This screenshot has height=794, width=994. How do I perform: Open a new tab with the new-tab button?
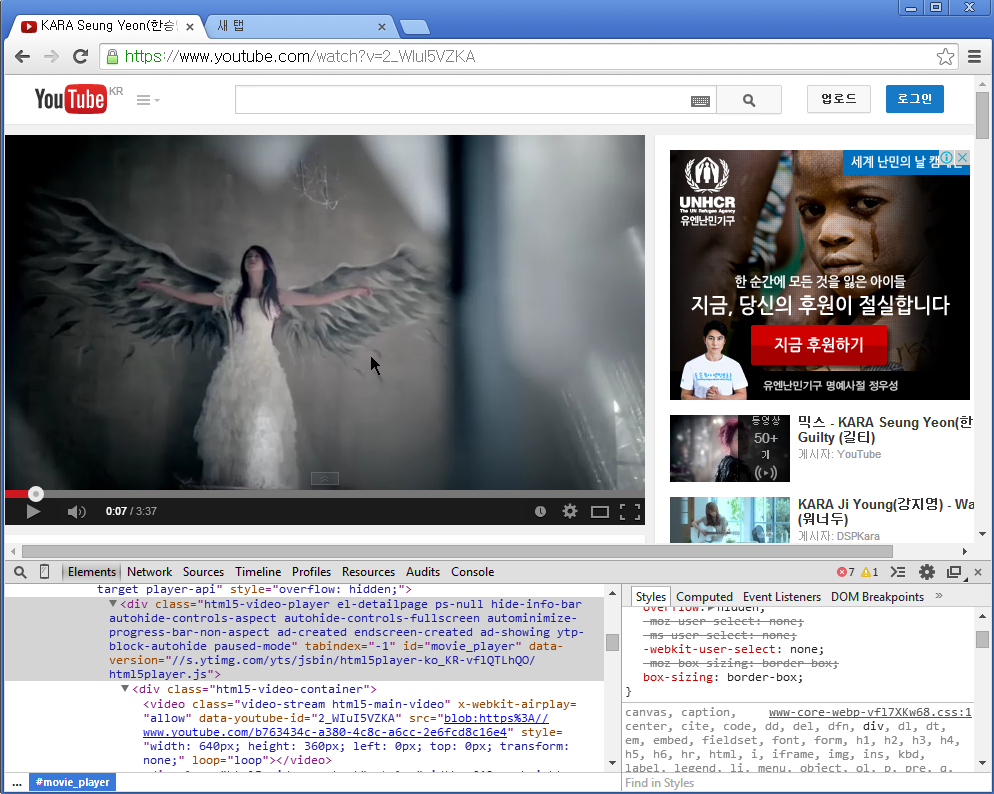pos(415,27)
